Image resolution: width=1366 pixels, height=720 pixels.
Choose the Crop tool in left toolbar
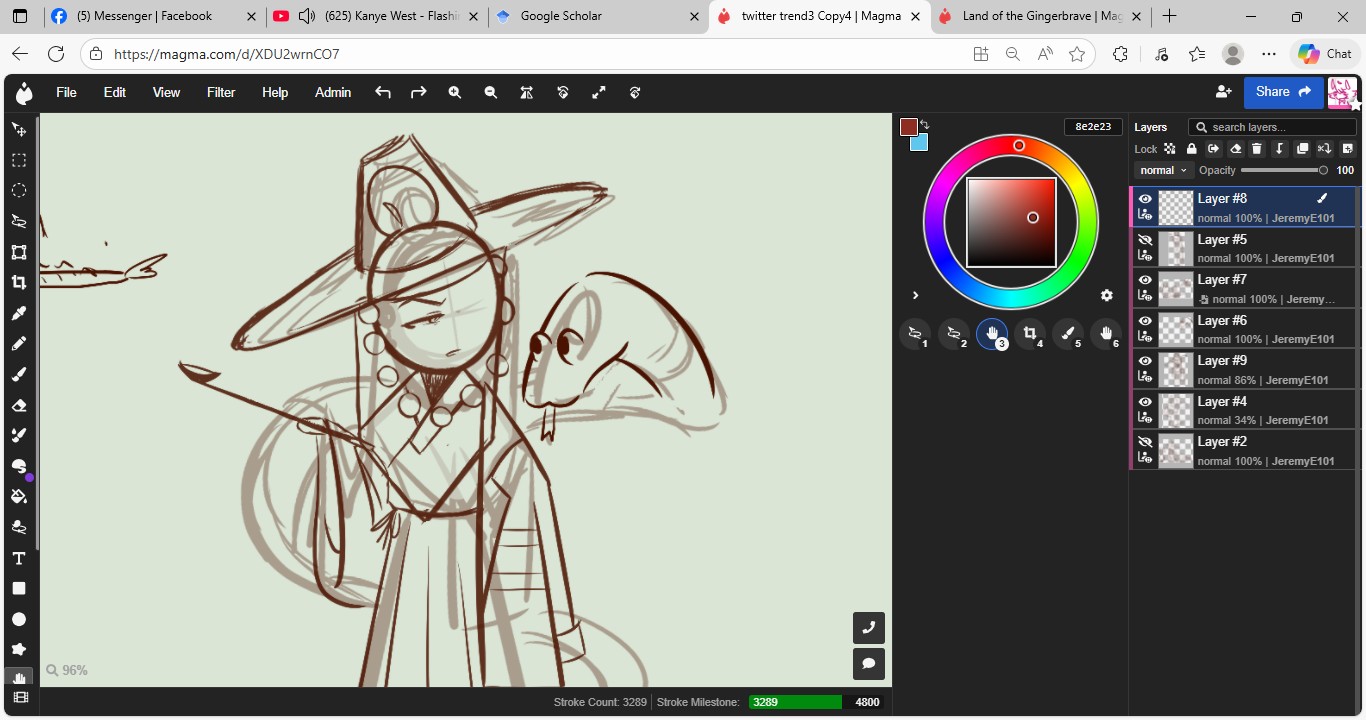pos(18,283)
